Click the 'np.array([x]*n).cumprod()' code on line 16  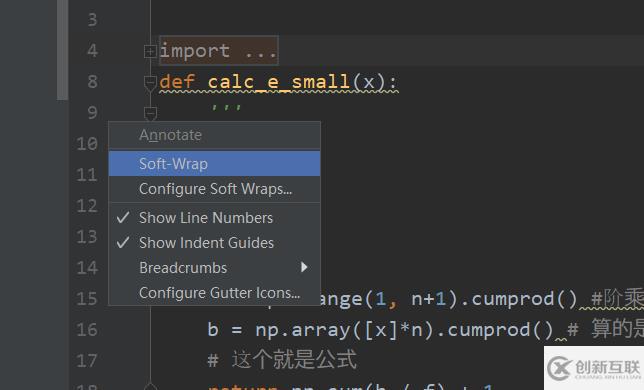click(x=404, y=330)
